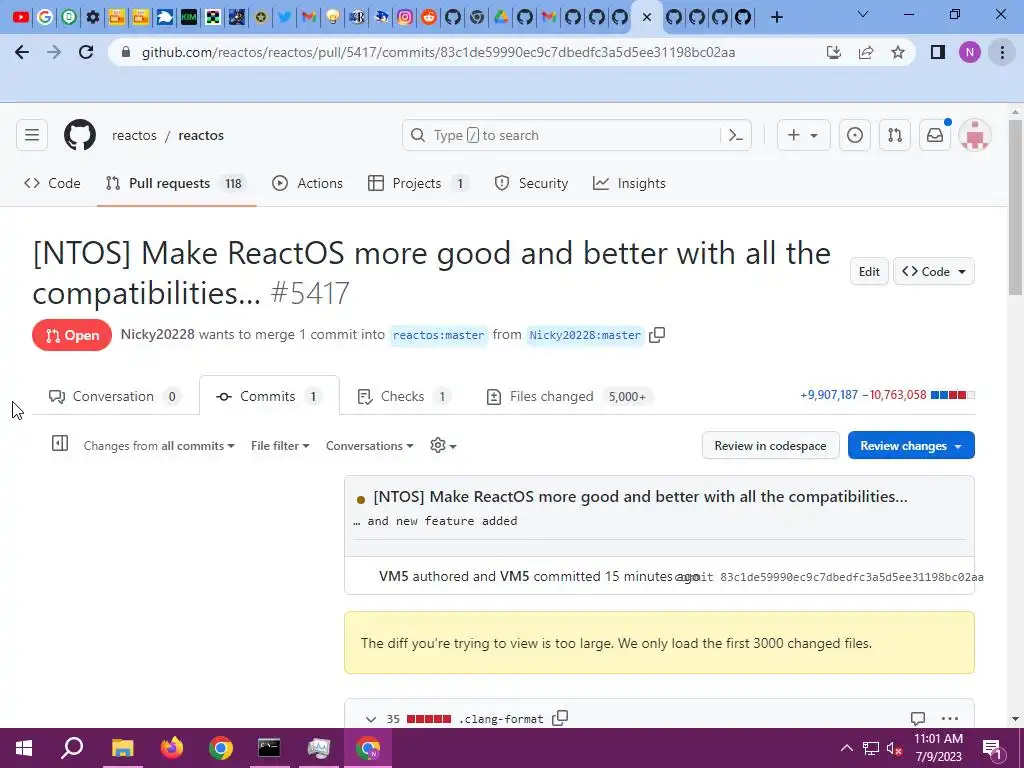Open the hamburger navigation menu
Image resolution: width=1024 pixels, height=768 pixels.
point(32,135)
